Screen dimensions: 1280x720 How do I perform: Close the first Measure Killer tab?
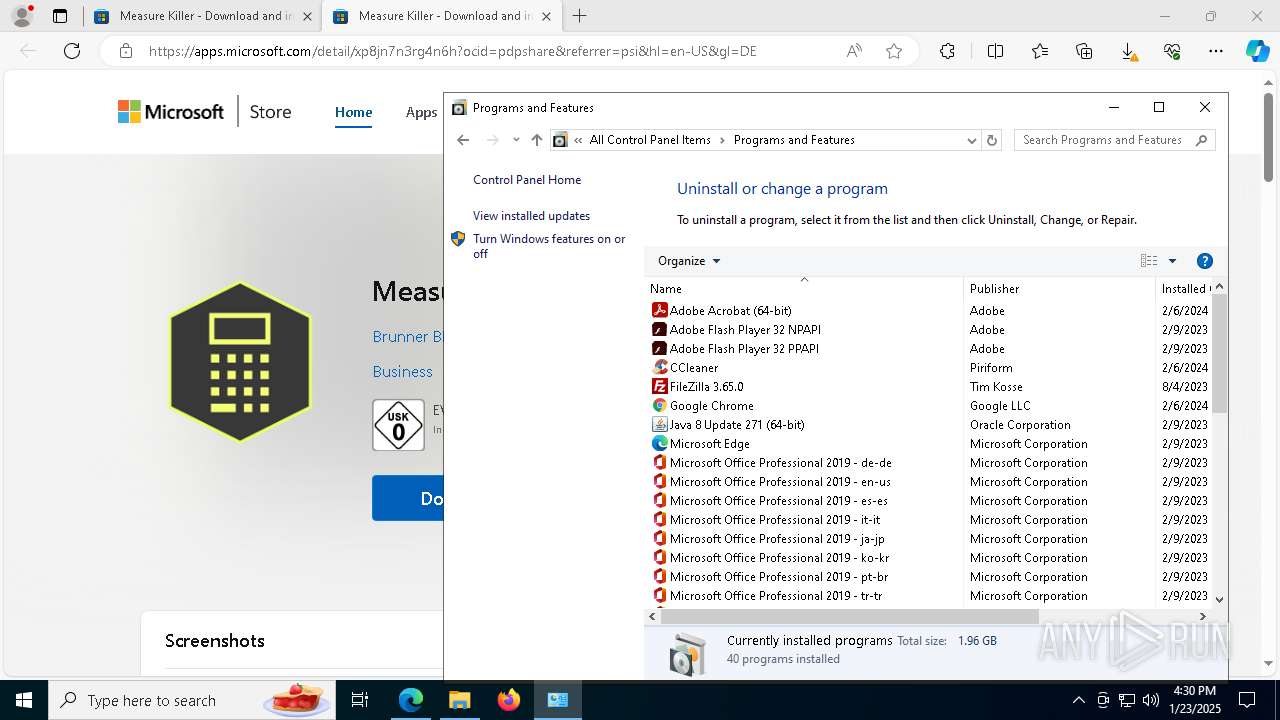[307, 16]
